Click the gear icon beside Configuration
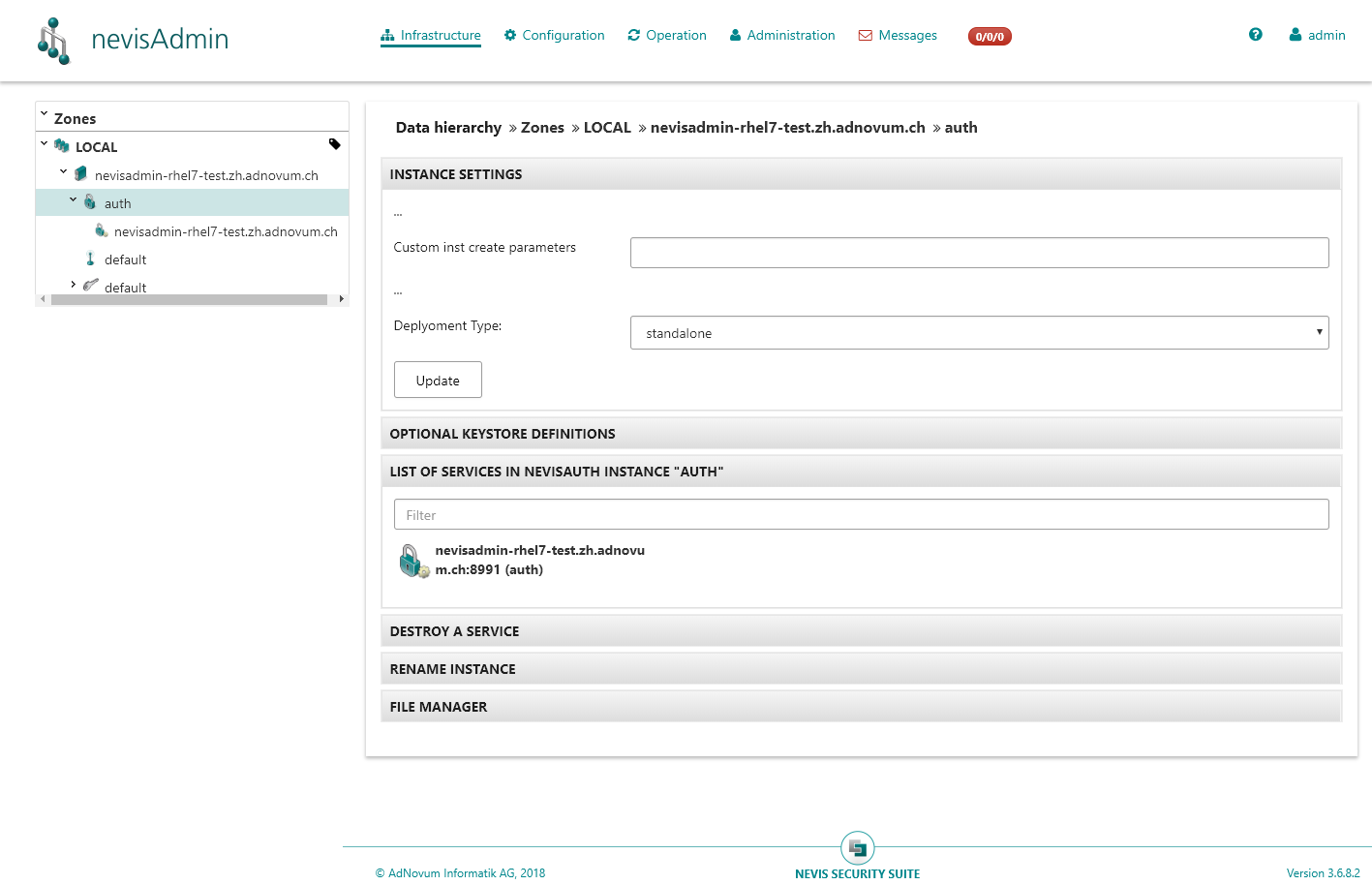 click(510, 35)
